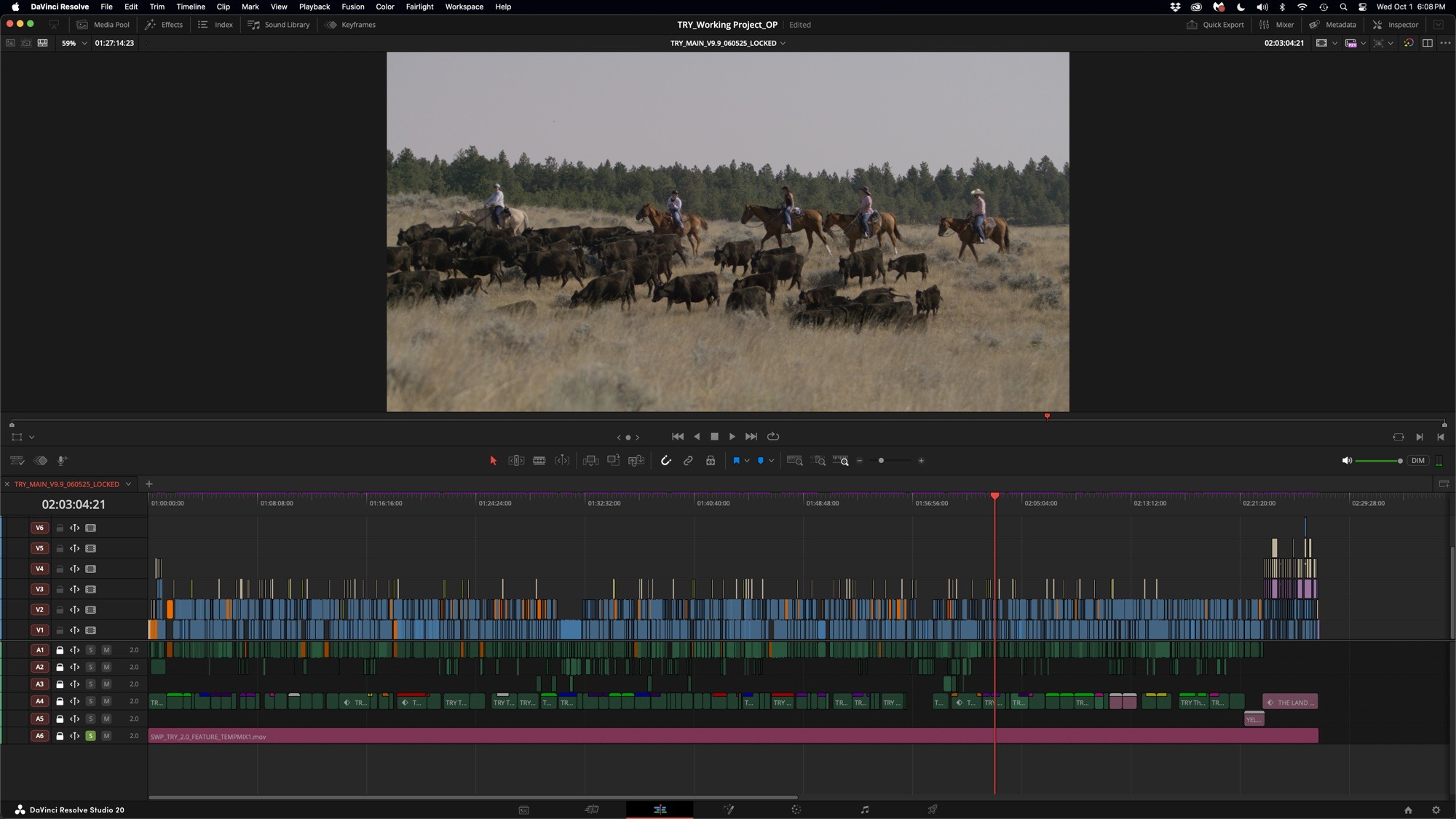Mute audio track A1
The width and height of the screenshot is (1456, 819).
point(106,650)
